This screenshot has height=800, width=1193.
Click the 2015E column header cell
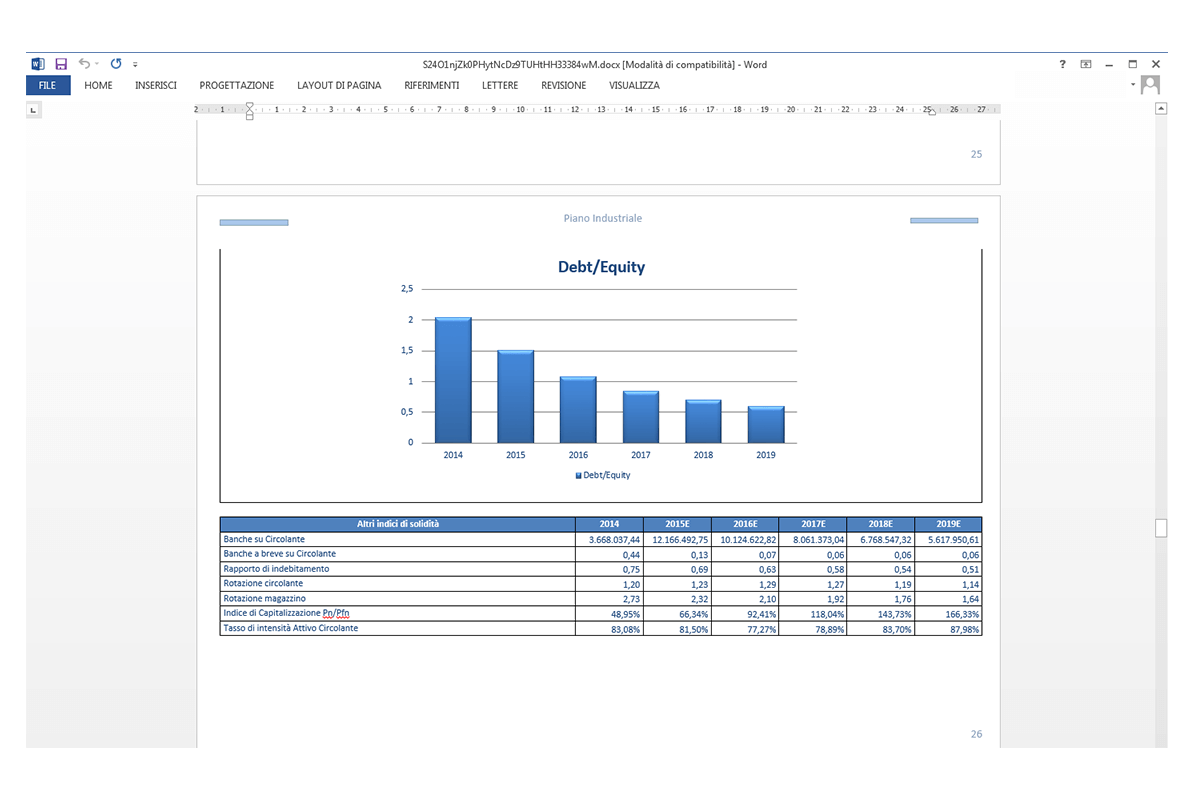point(677,524)
